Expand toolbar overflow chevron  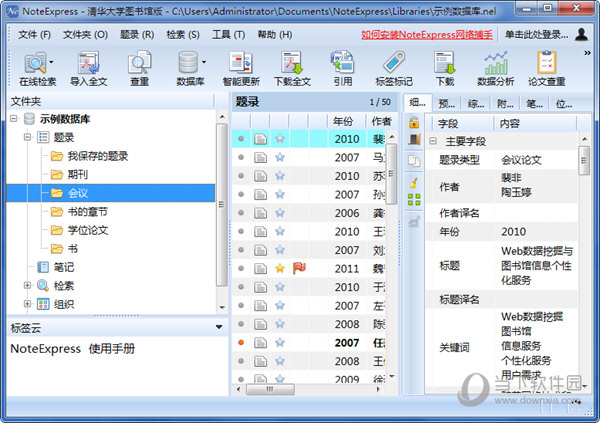[x=587, y=53]
